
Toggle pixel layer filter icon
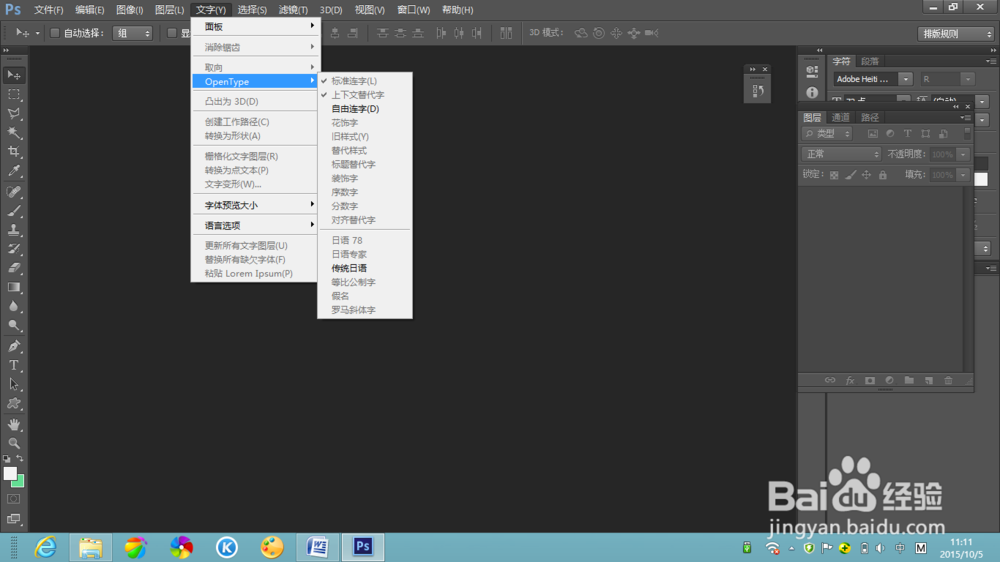pos(872,134)
